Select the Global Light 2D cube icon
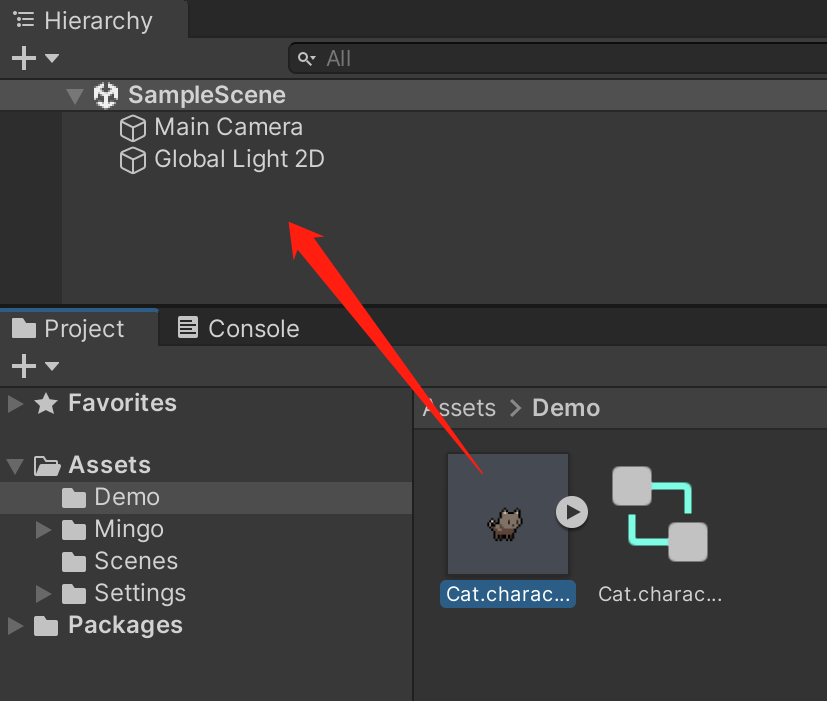Screen dimensions: 827x701 coord(132,160)
